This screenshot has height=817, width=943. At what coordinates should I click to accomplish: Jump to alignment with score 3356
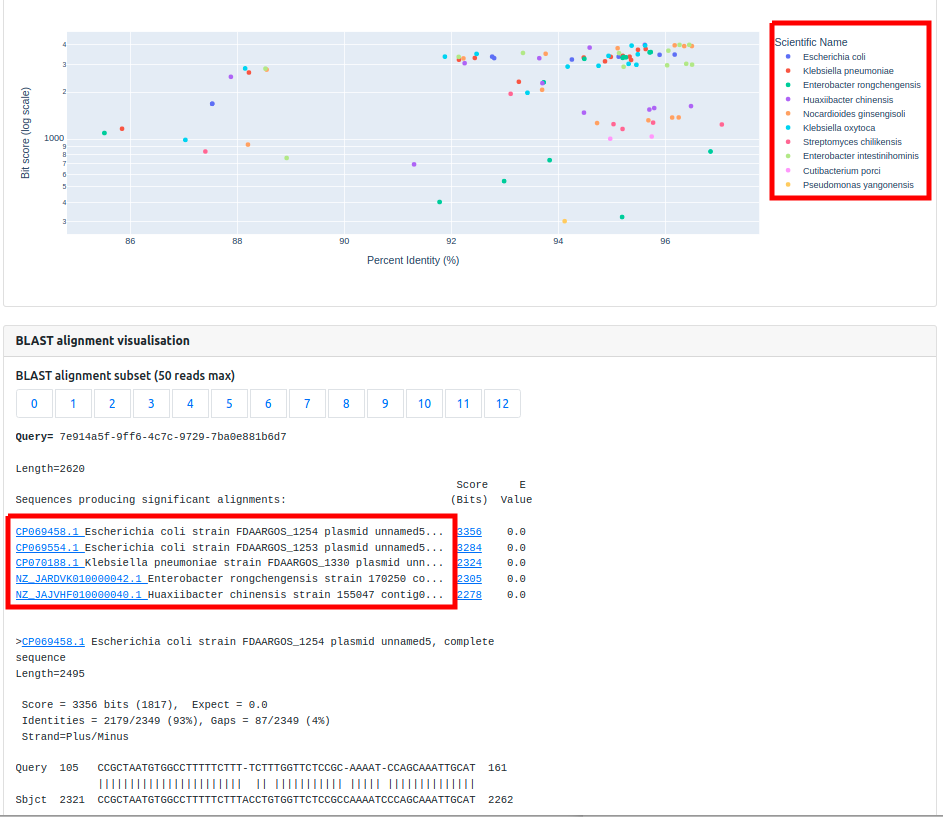469,532
